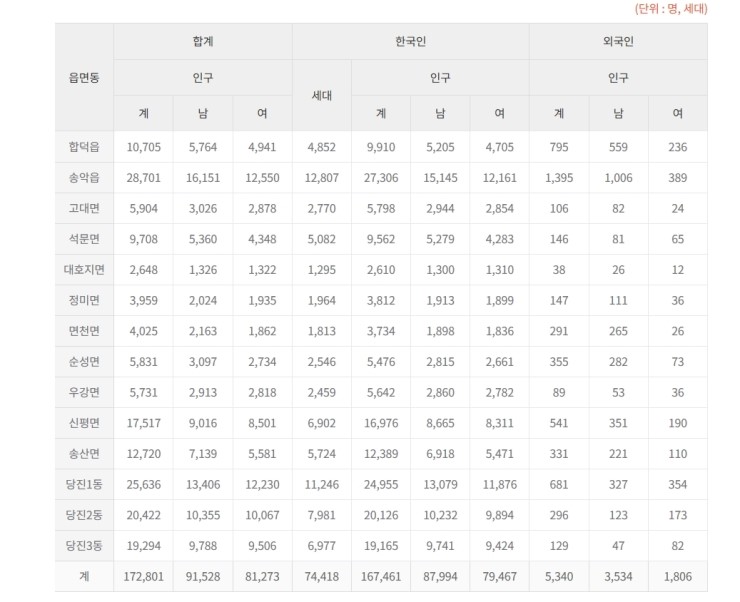
Task: Click the unit note 단위 : 명, 세대
Action: click(x=671, y=8)
